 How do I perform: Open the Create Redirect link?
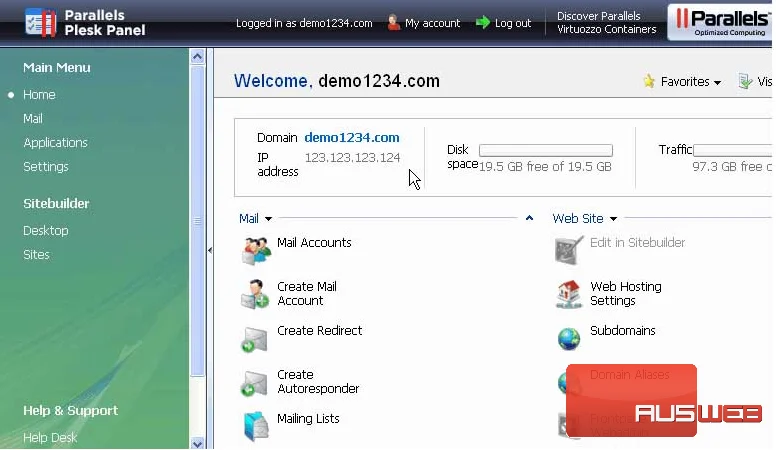click(x=319, y=331)
